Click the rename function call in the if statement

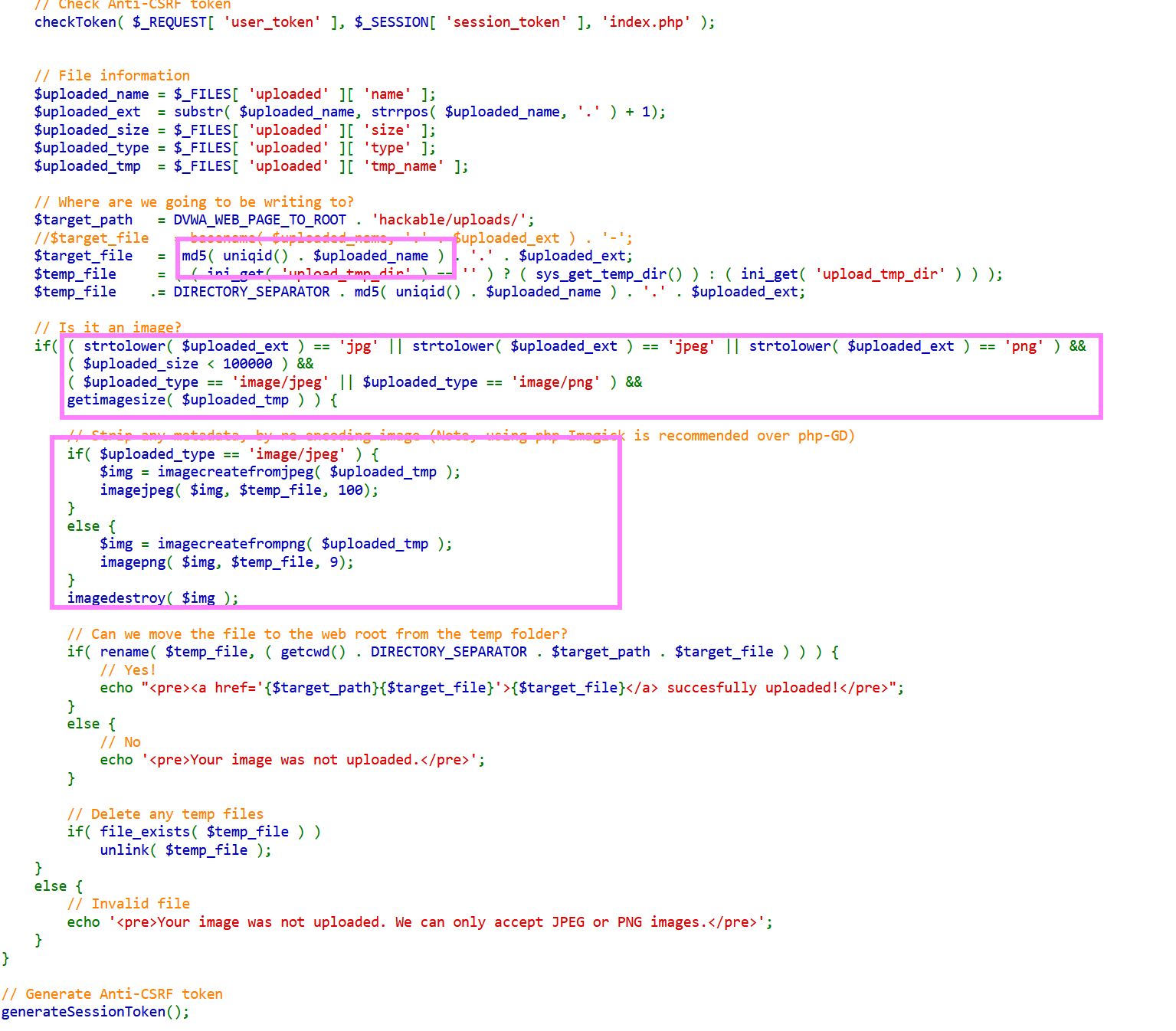[x=124, y=652]
